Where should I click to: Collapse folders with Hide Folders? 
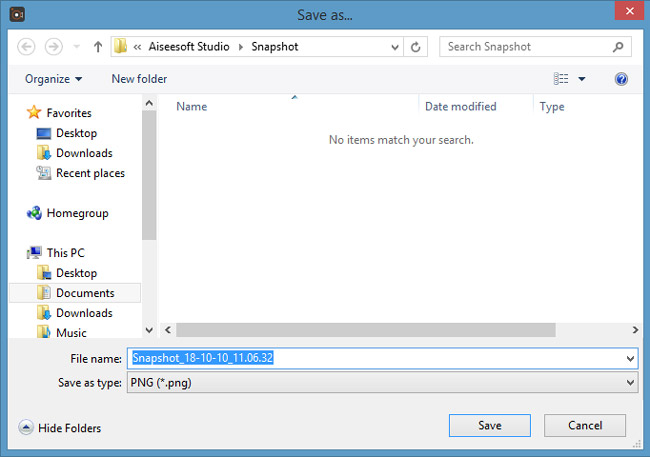[x=60, y=428]
